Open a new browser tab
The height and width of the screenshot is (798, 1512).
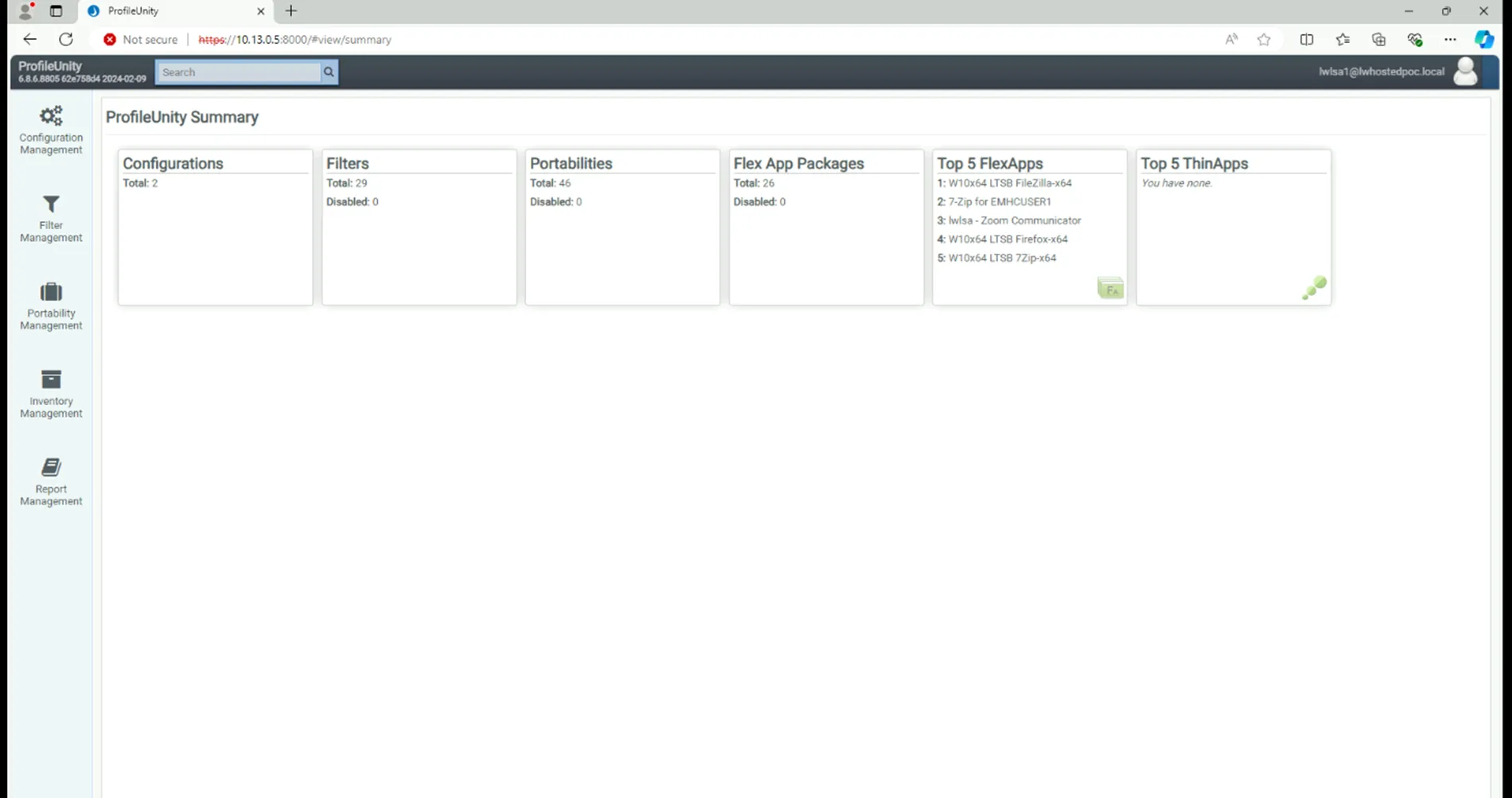point(291,11)
